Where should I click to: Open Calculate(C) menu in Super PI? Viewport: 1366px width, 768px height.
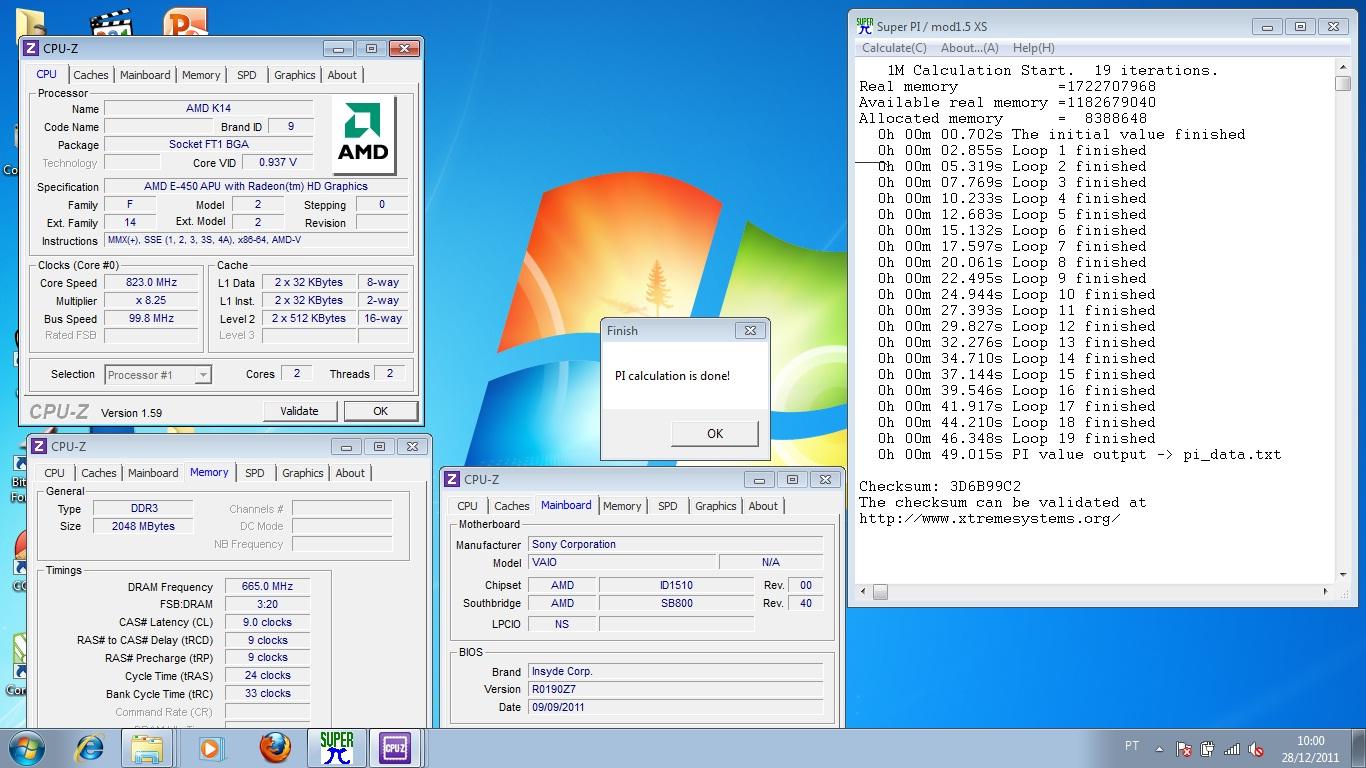click(x=894, y=48)
